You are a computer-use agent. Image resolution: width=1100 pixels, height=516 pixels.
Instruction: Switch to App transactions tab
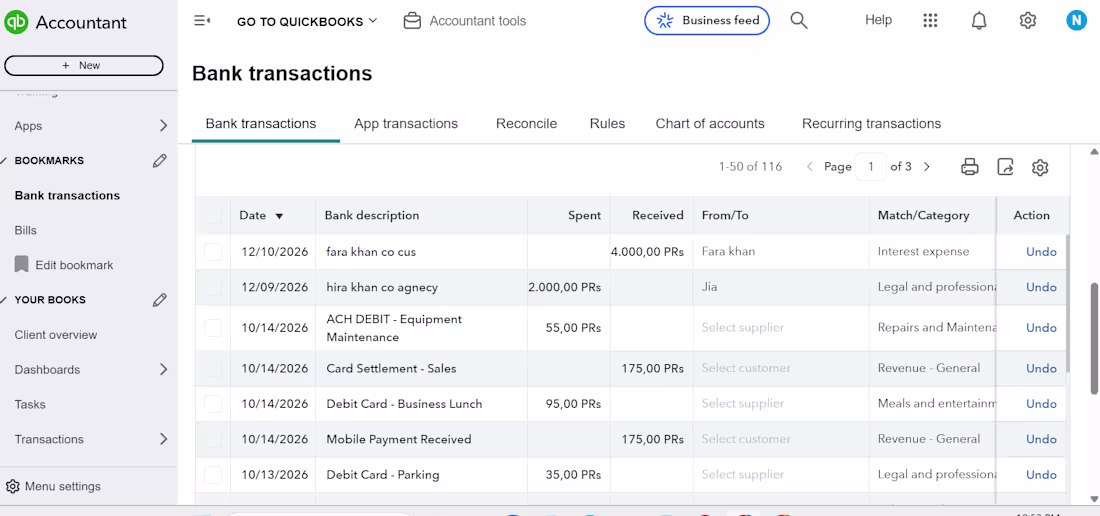tap(406, 124)
